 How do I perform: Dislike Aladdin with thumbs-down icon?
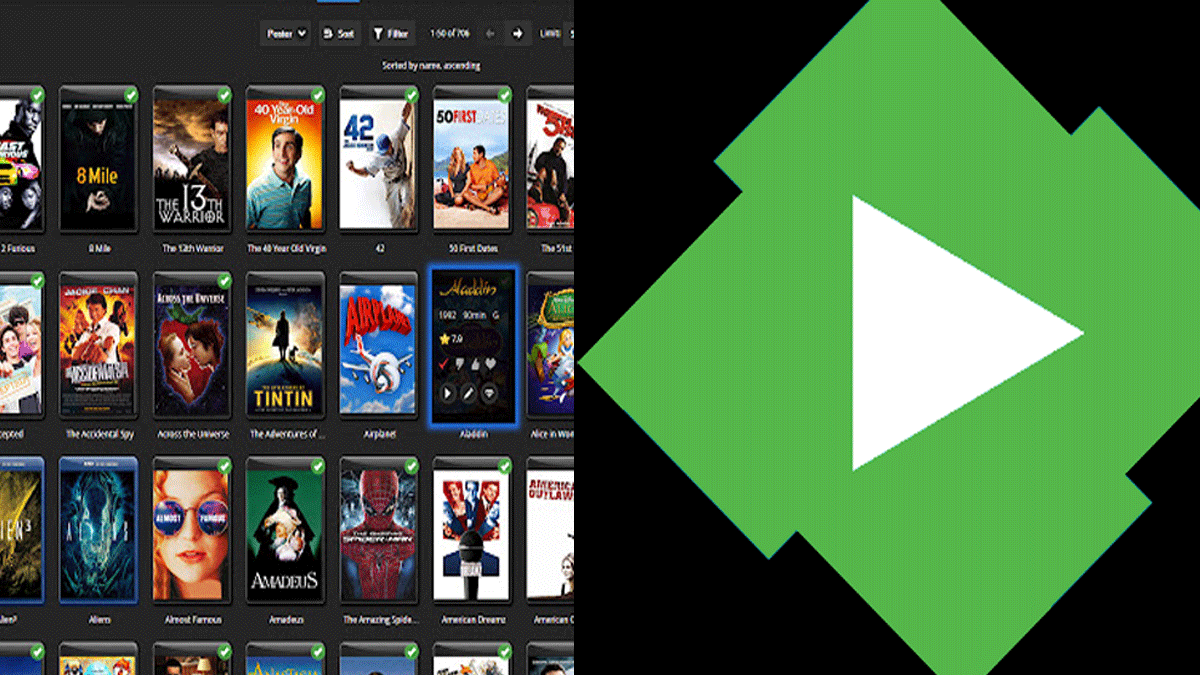pyautogui.click(x=459, y=364)
